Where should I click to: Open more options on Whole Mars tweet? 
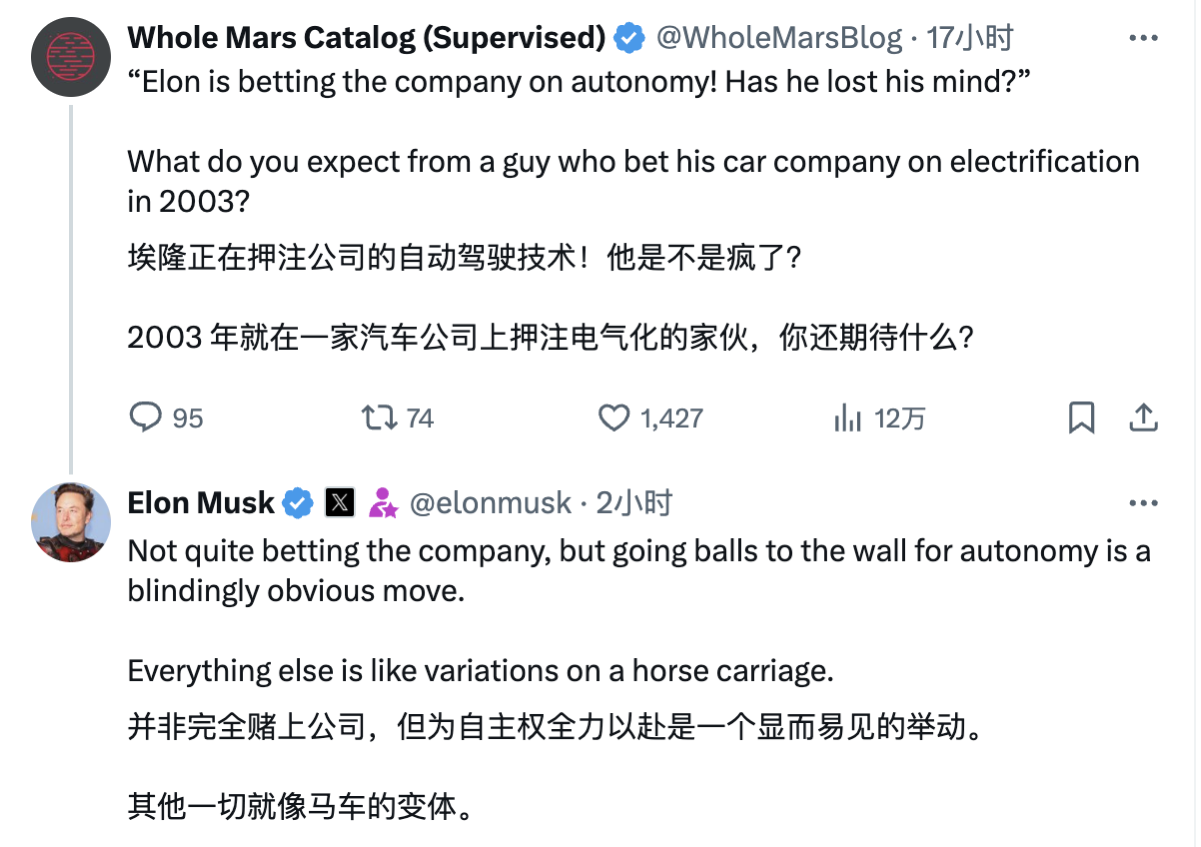[1143, 39]
